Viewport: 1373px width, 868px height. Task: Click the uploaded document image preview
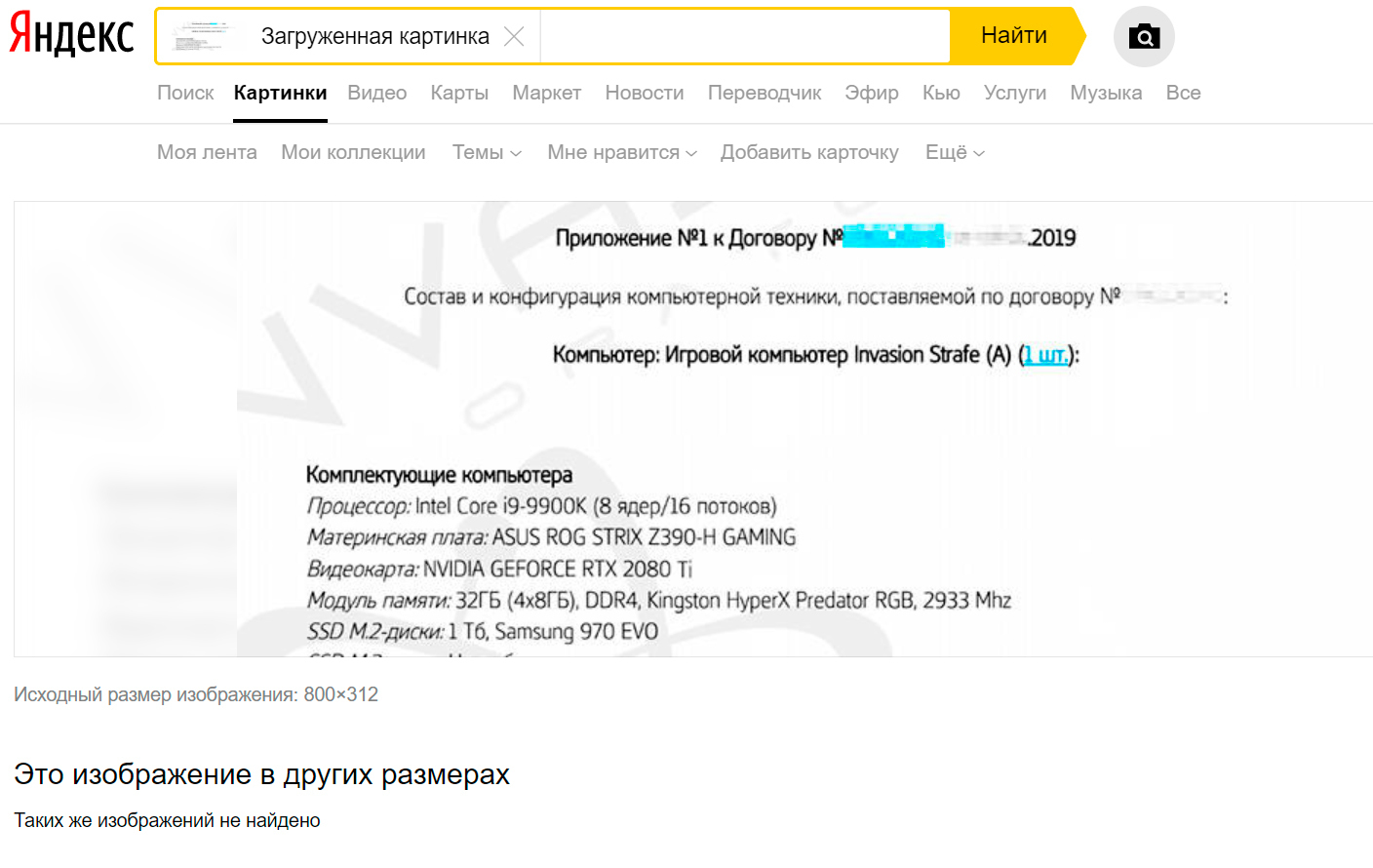coord(693,429)
